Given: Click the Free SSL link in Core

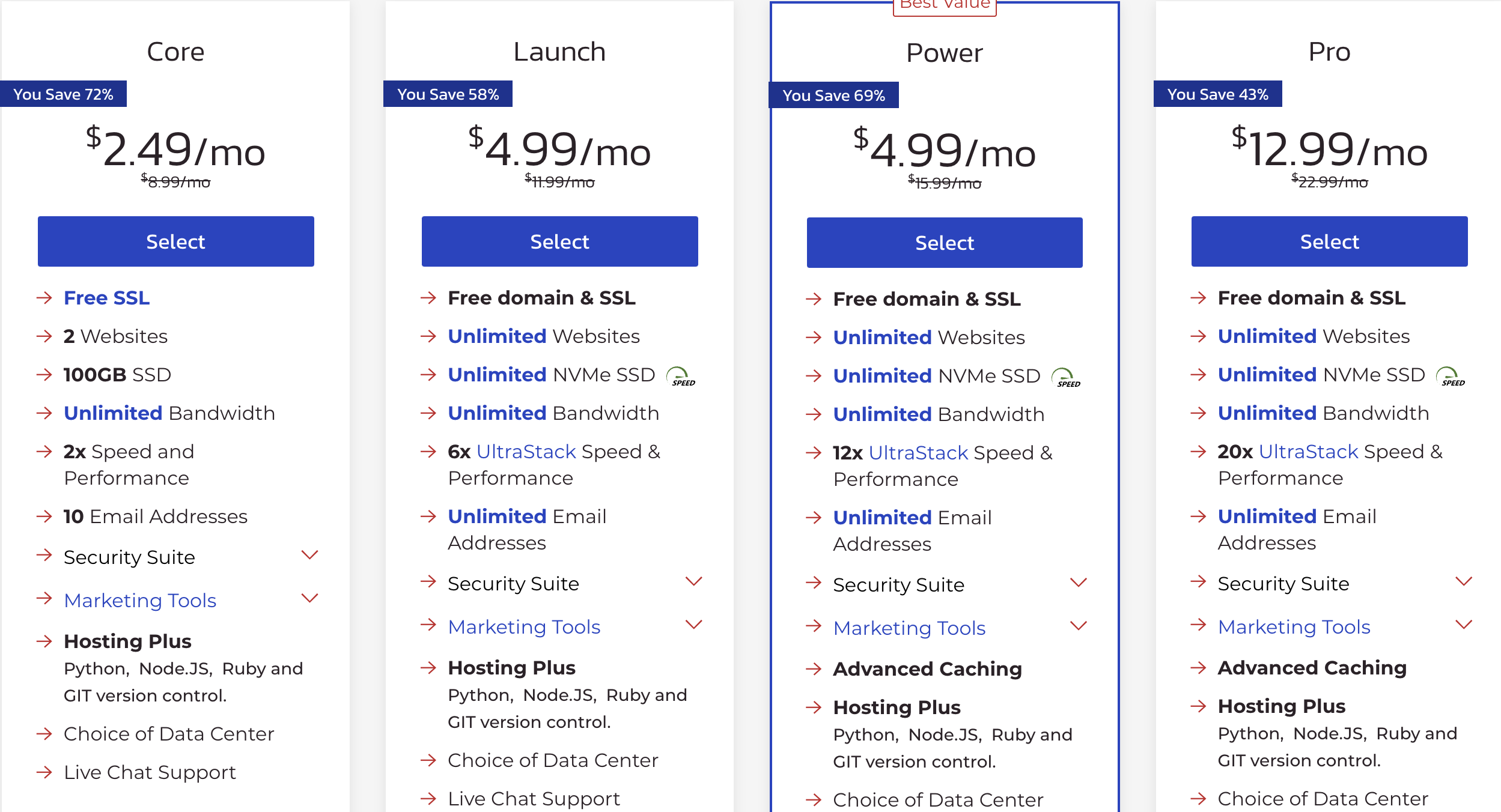Looking at the screenshot, I should click(x=106, y=298).
